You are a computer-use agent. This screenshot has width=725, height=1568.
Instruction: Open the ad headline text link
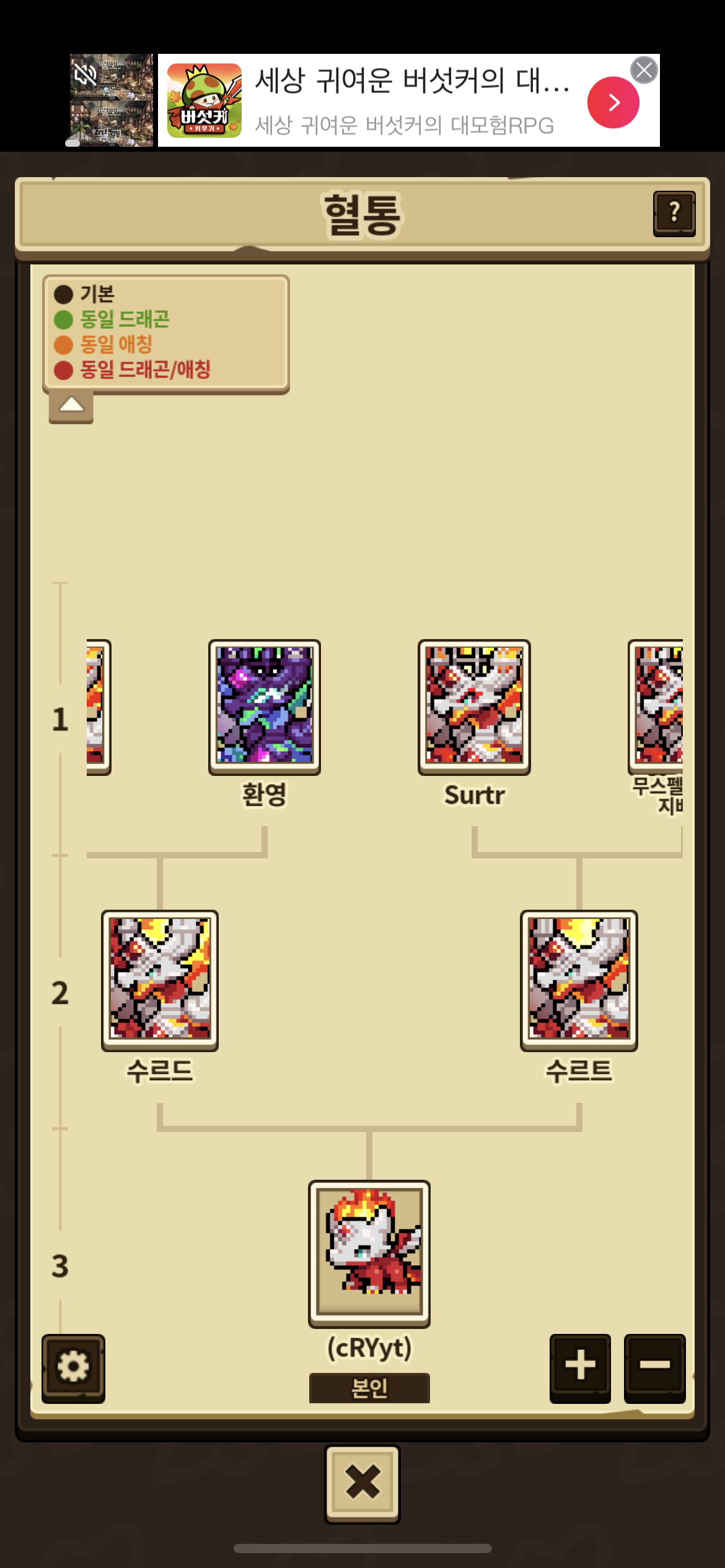pyautogui.click(x=412, y=81)
